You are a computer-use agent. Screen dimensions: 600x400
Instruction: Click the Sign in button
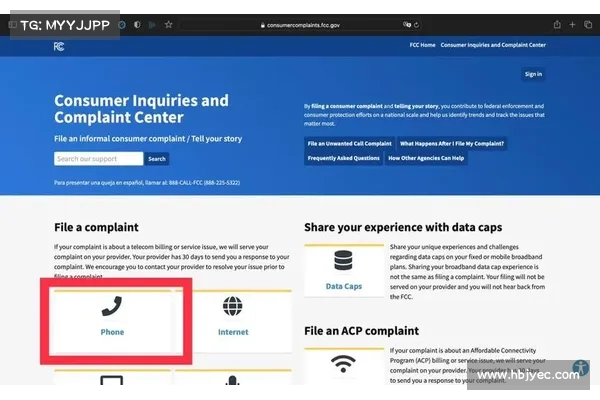tap(533, 74)
